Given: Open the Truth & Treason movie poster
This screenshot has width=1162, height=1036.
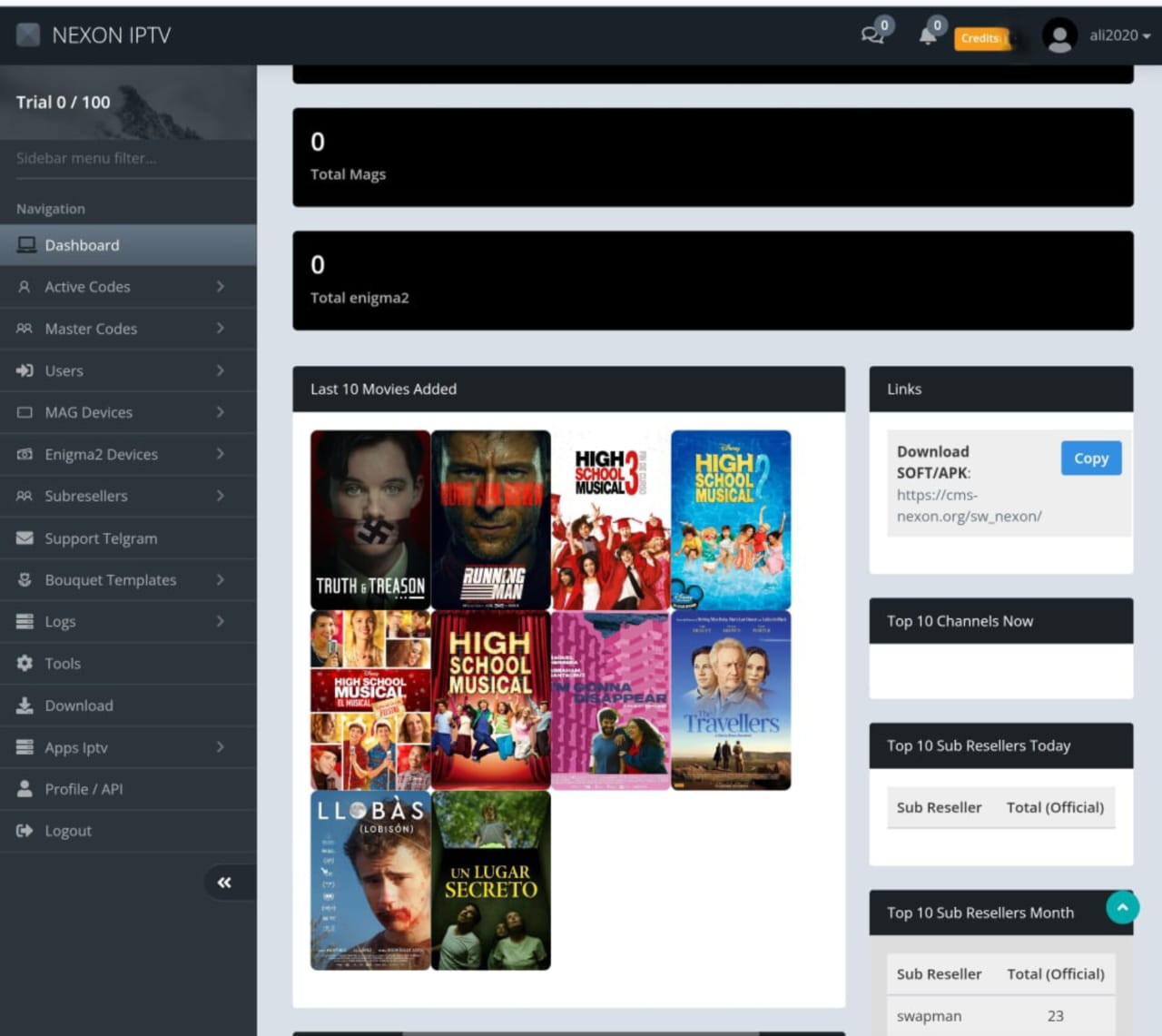Looking at the screenshot, I should [x=370, y=520].
